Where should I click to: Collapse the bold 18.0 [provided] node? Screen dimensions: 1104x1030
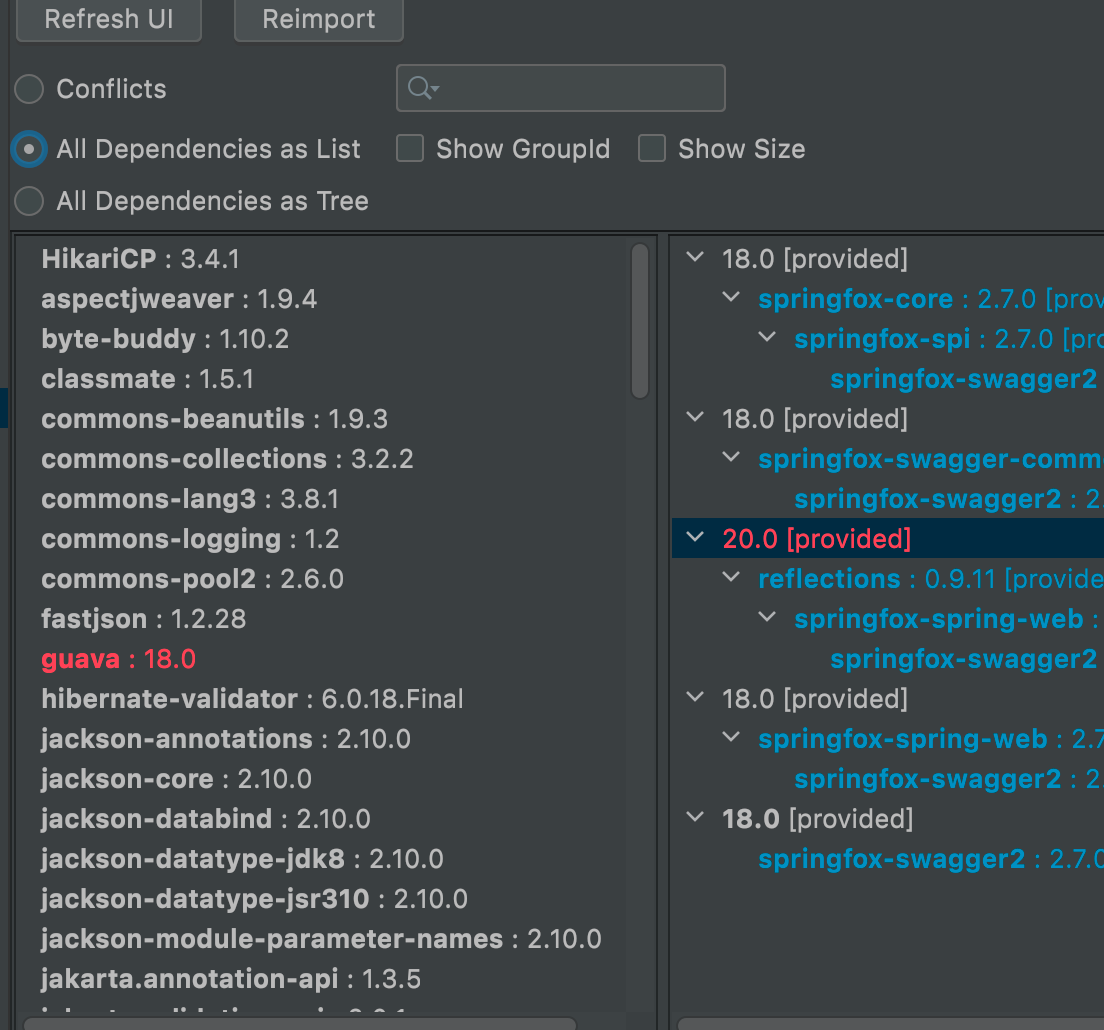click(695, 818)
